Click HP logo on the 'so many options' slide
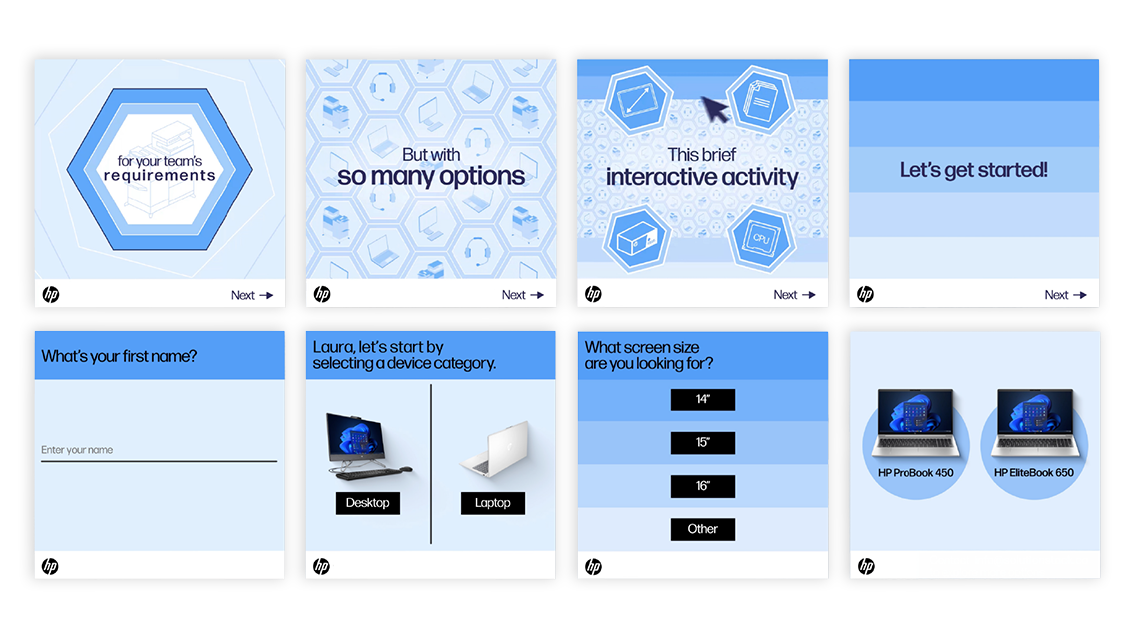1134x638 pixels. coord(322,294)
